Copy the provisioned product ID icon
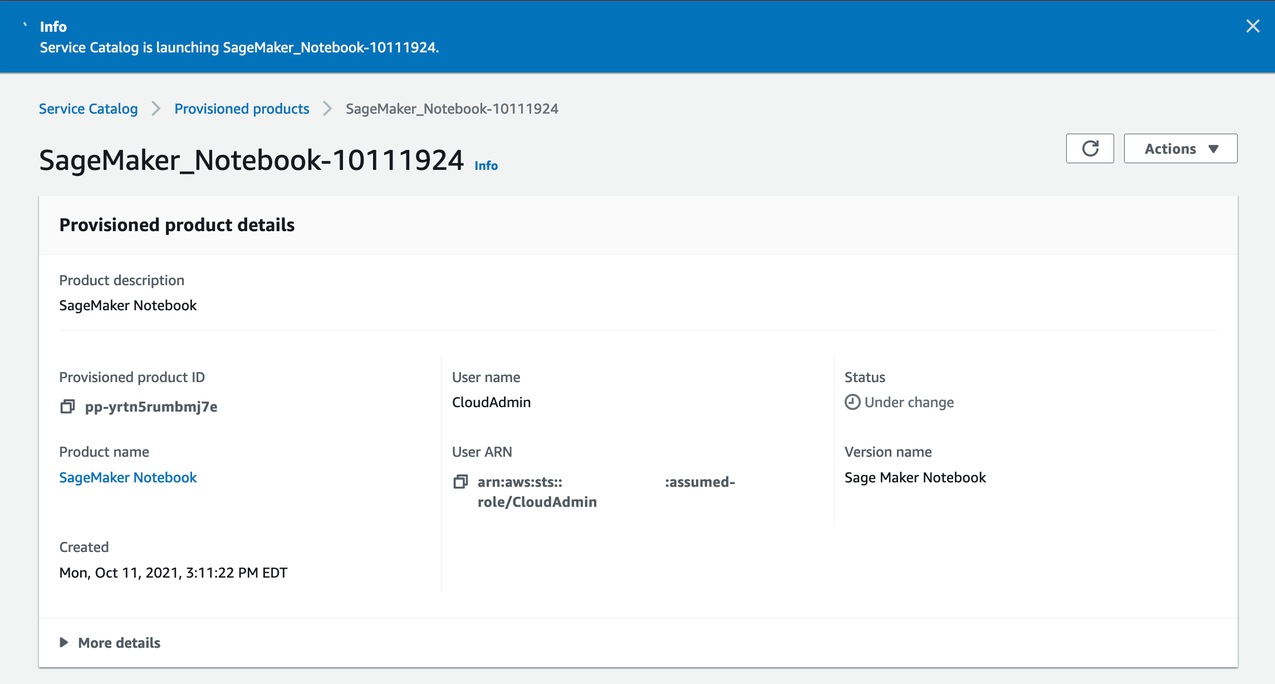Image resolution: width=1275 pixels, height=684 pixels. pos(67,406)
